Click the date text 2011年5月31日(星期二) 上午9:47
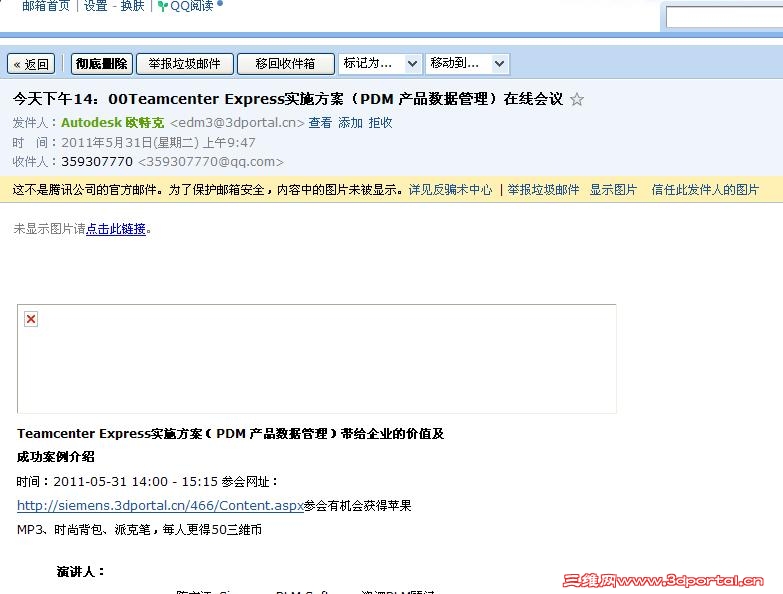 158,143
